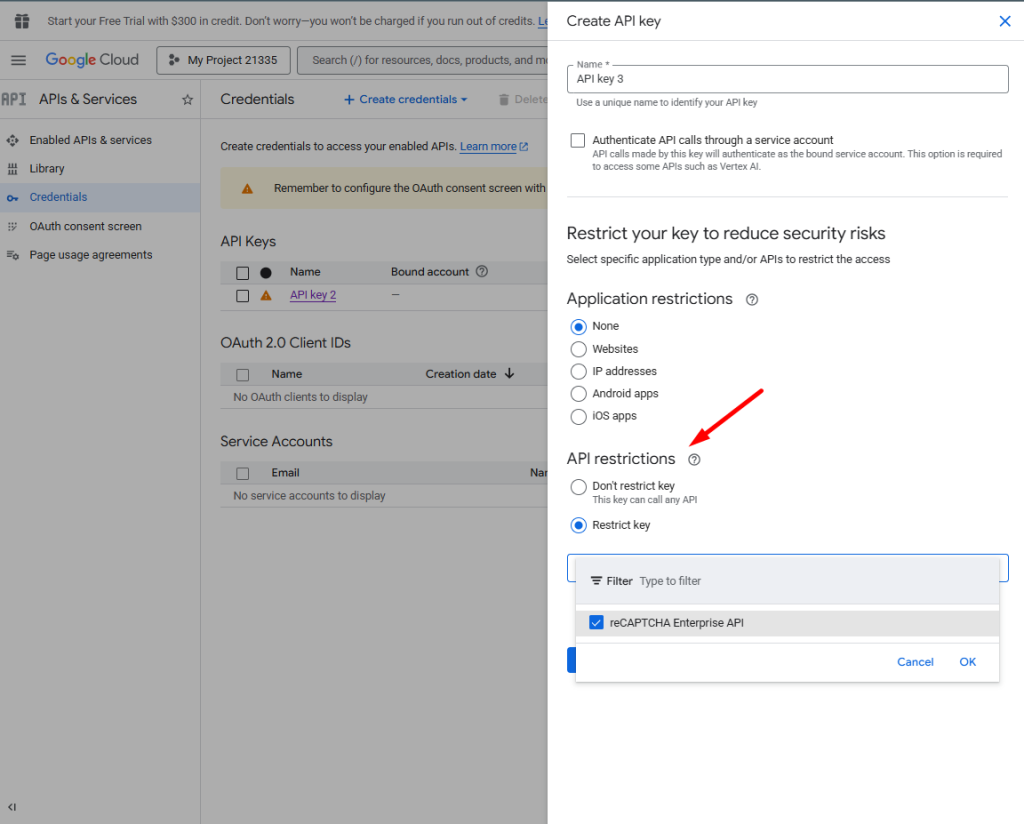Open the API key 2 link
1024x824 pixels.
point(313,295)
